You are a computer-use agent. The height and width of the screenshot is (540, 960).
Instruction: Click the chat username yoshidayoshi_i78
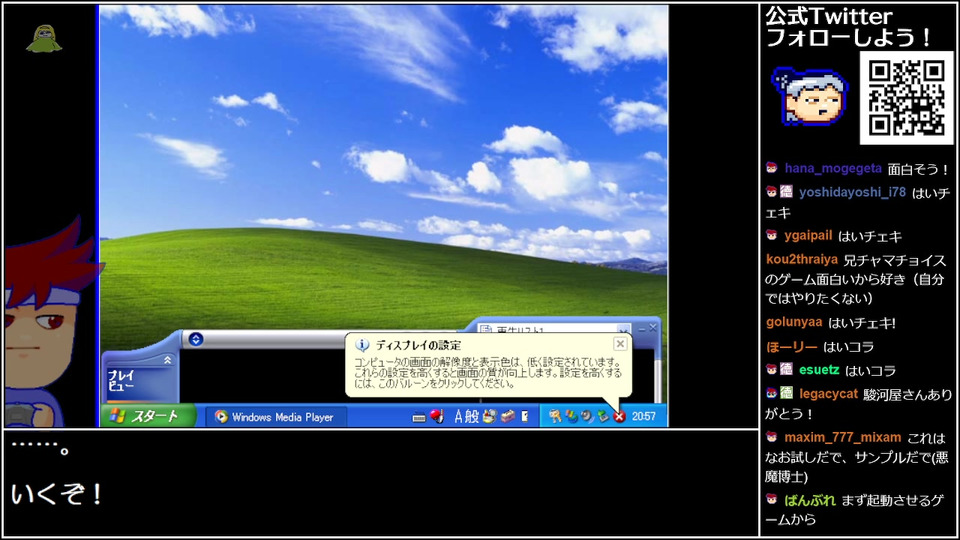point(852,192)
